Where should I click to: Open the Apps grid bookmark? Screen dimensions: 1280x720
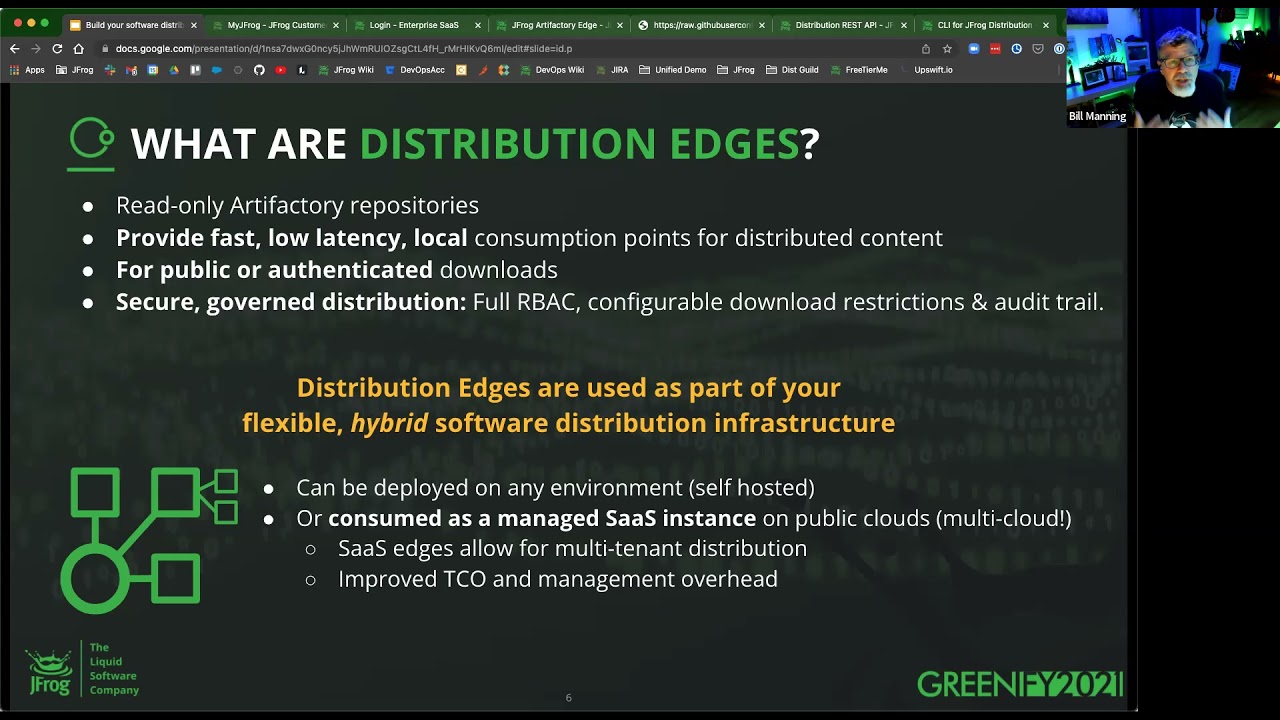tap(27, 70)
